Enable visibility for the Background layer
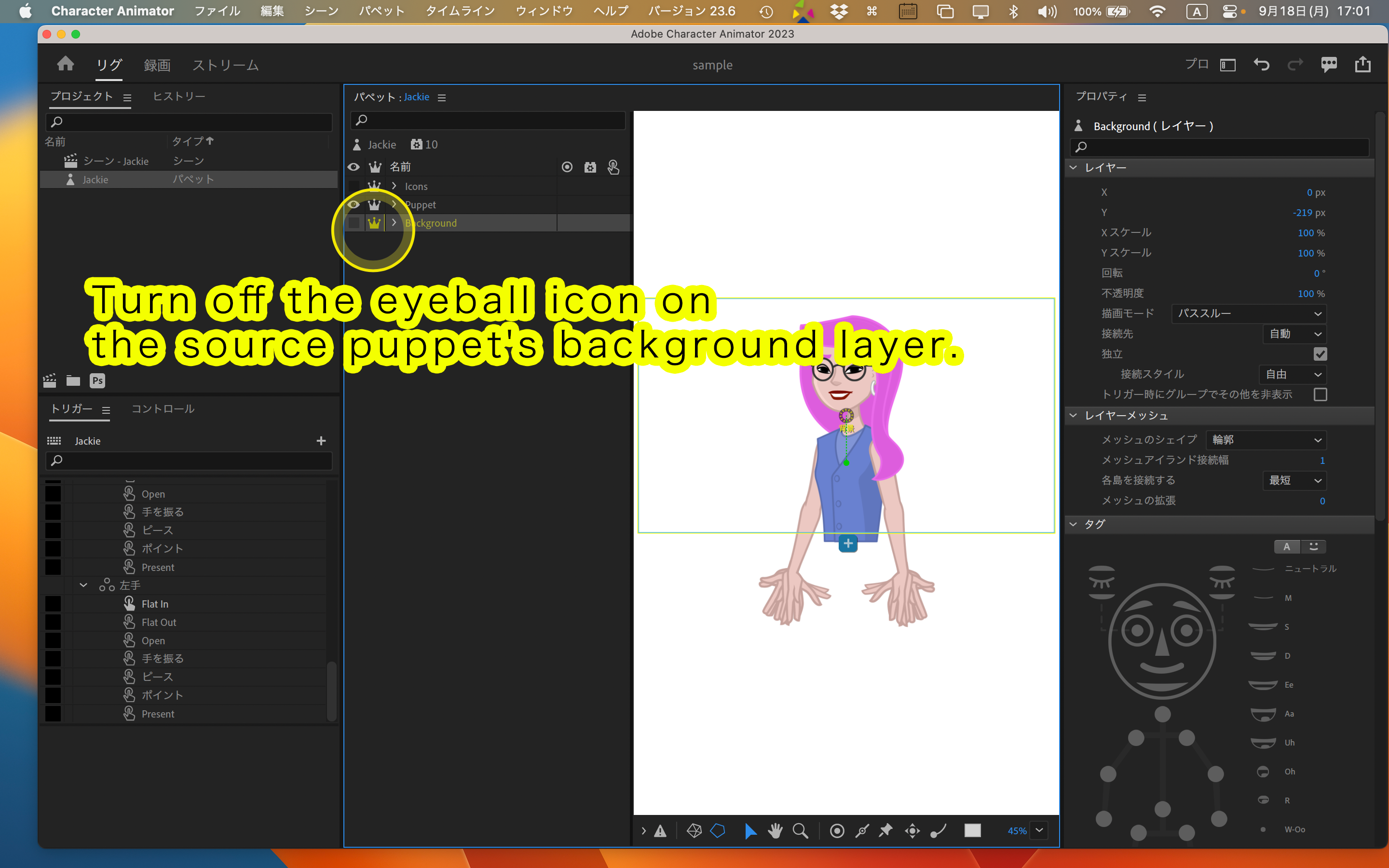Viewport: 1389px width, 868px height. (354, 223)
